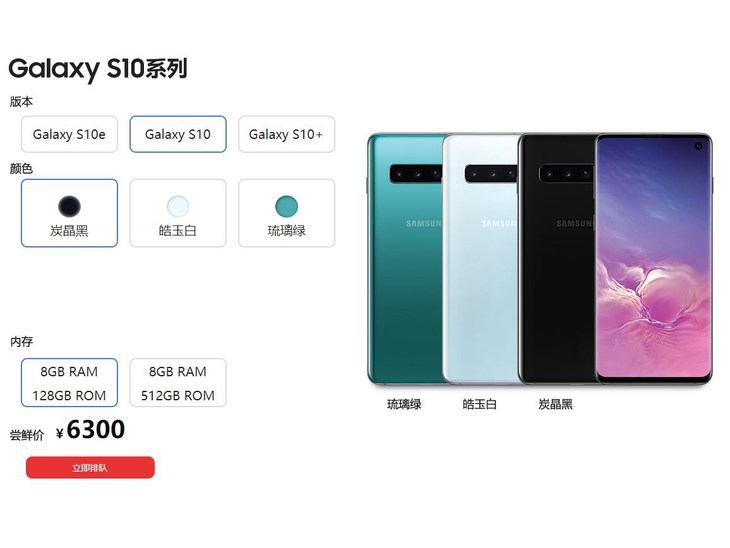Viewport: 730px width, 548px height.
Task: Click the black phone back image
Action: coord(556,259)
